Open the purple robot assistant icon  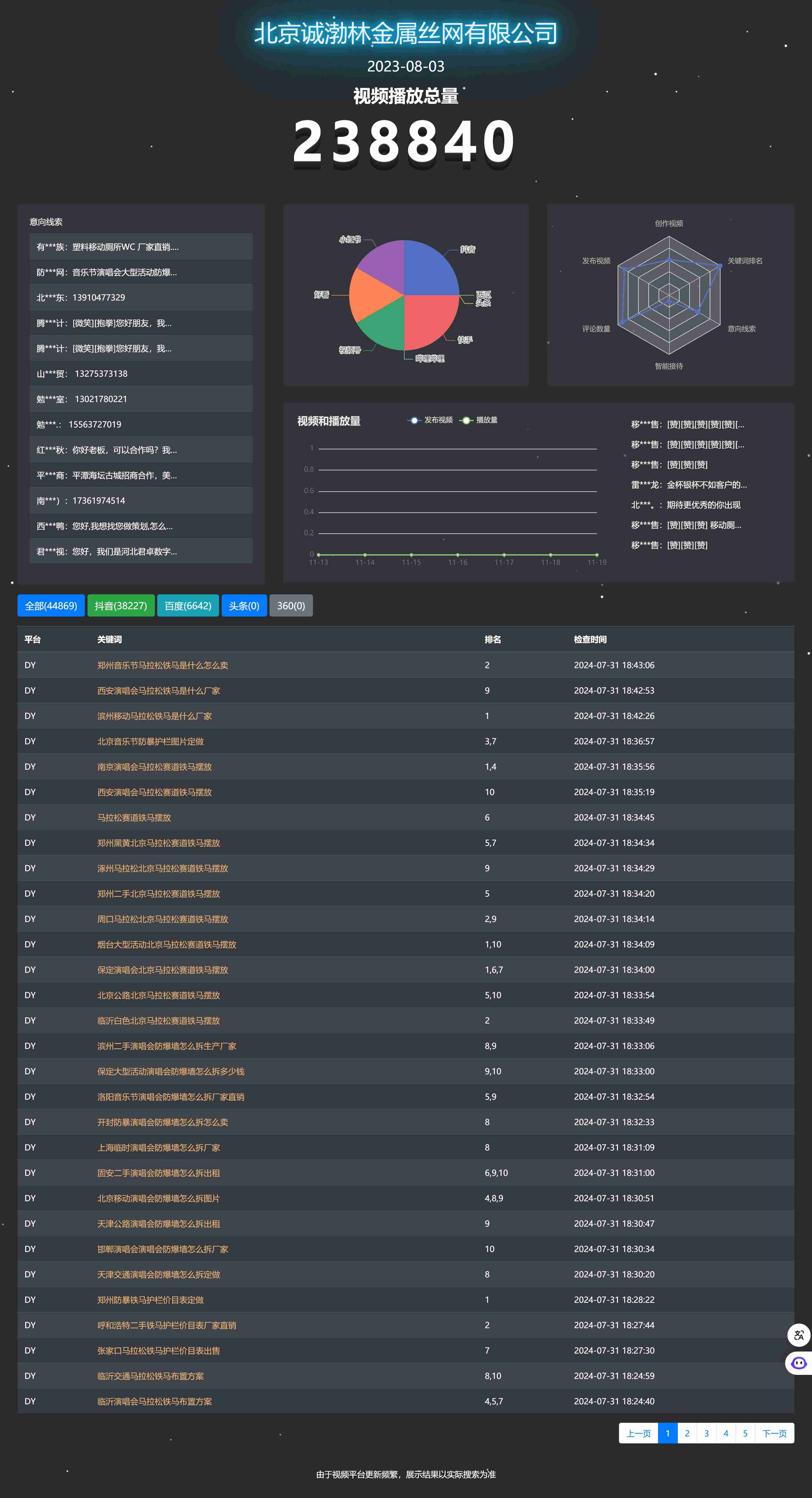(799, 1363)
